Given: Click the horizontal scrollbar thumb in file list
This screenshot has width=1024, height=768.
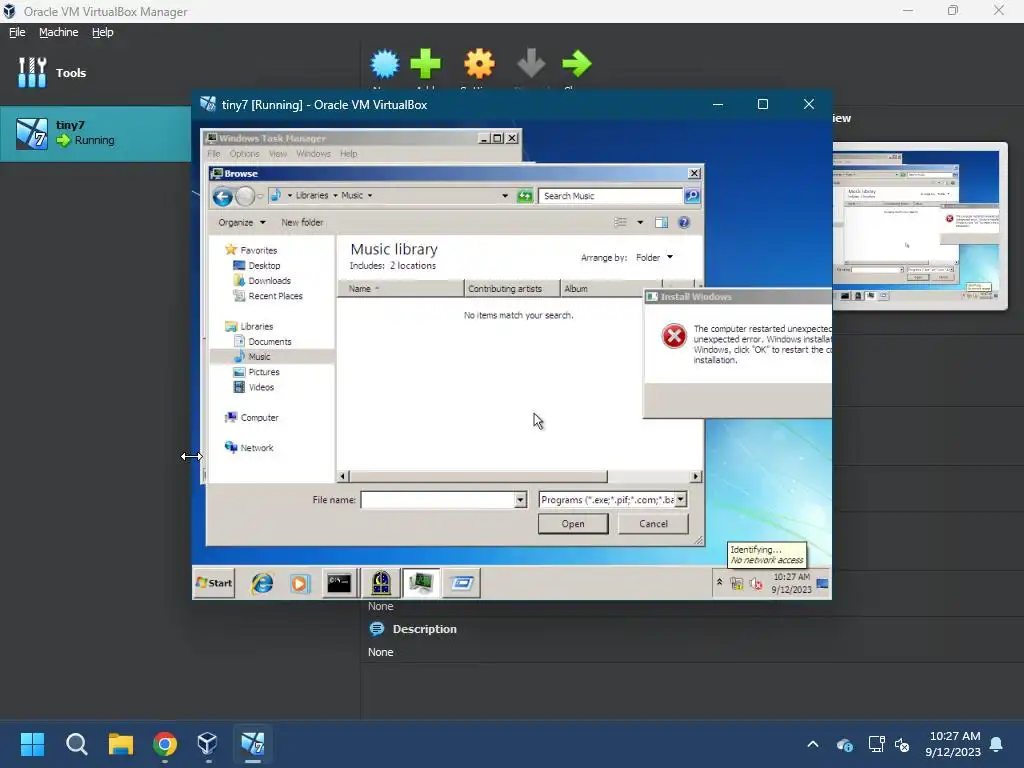Looking at the screenshot, I should (x=478, y=477).
